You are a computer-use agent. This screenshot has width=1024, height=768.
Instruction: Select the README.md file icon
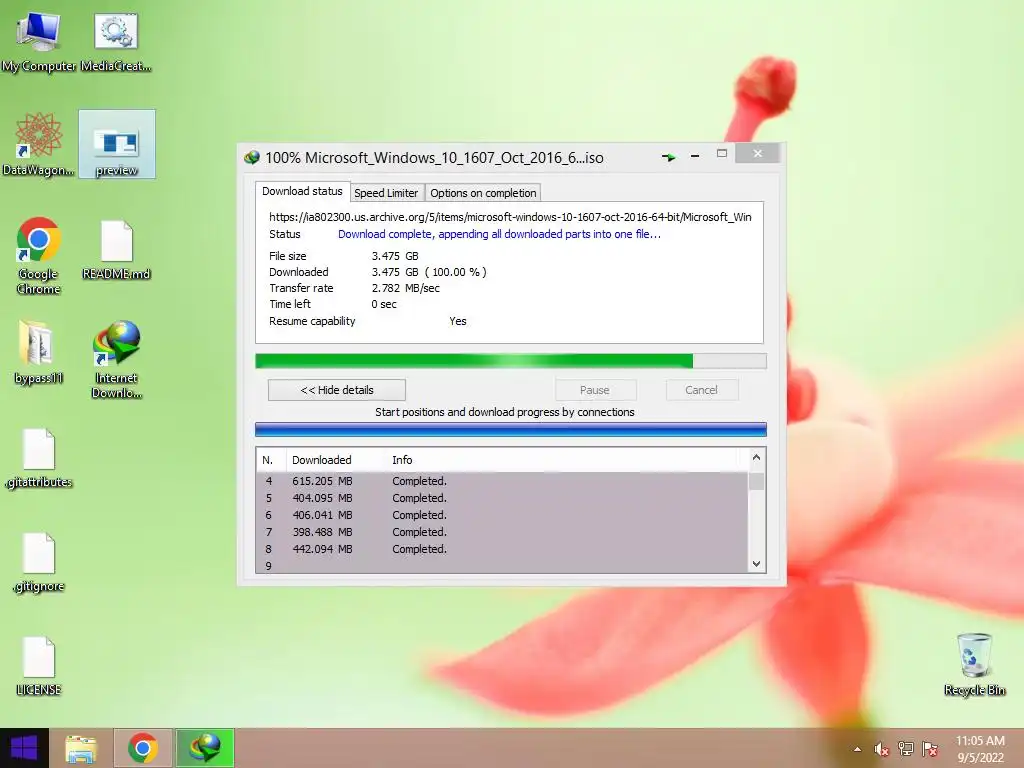(x=116, y=249)
